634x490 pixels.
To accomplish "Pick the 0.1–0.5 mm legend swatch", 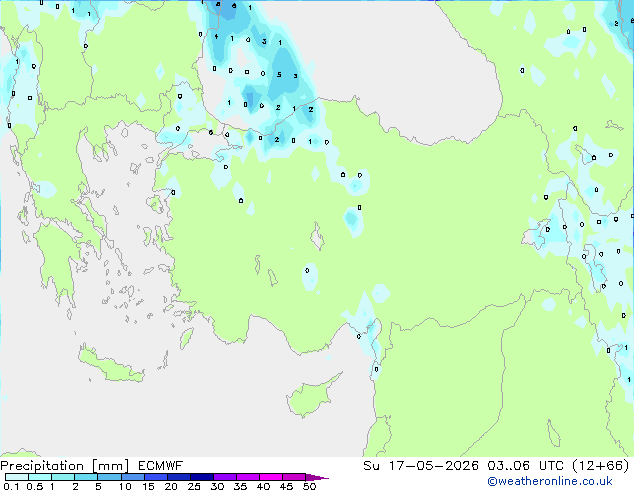I will pyautogui.click(x=17, y=477).
